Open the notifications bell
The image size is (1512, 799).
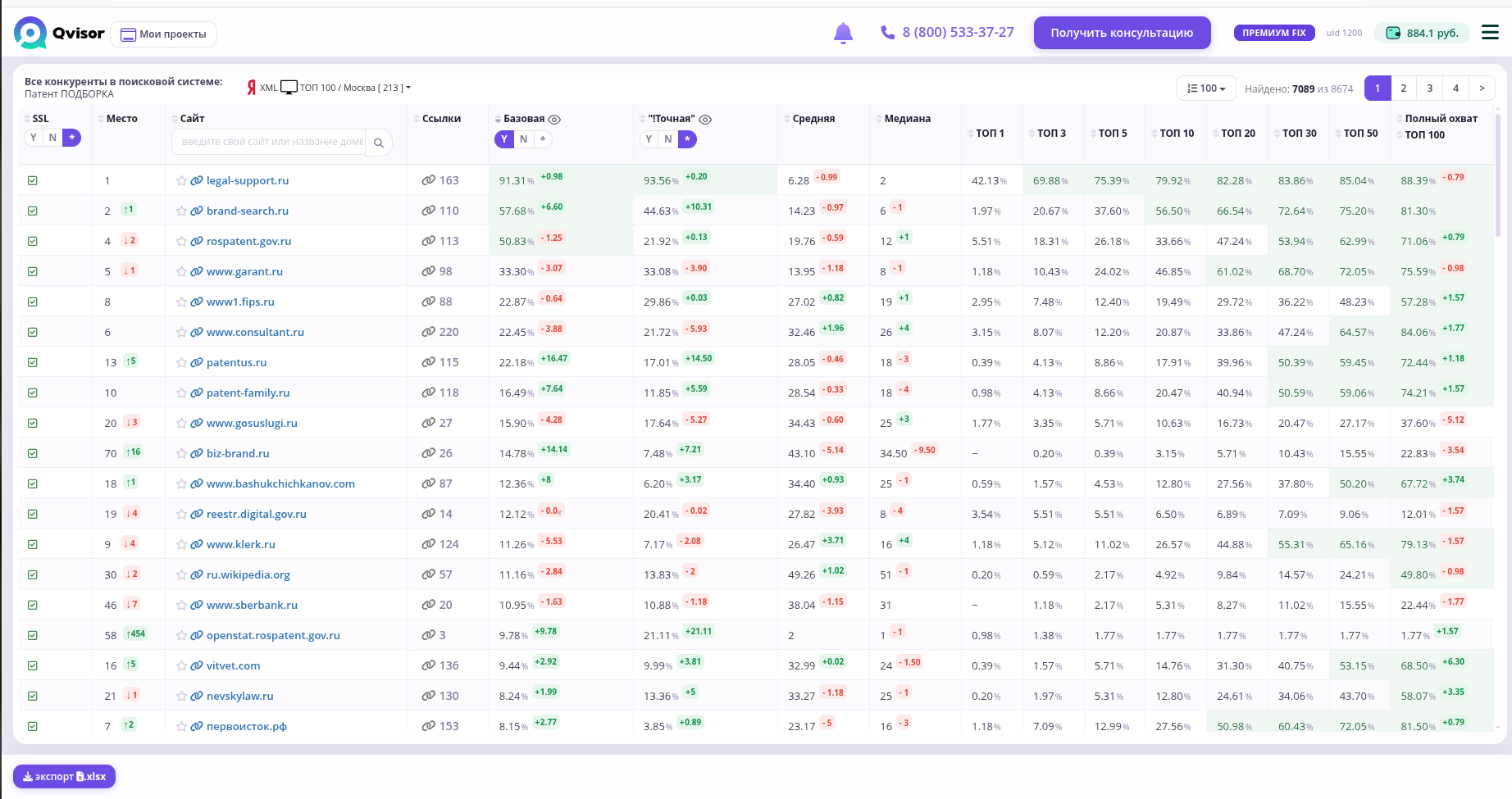click(843, 33)
